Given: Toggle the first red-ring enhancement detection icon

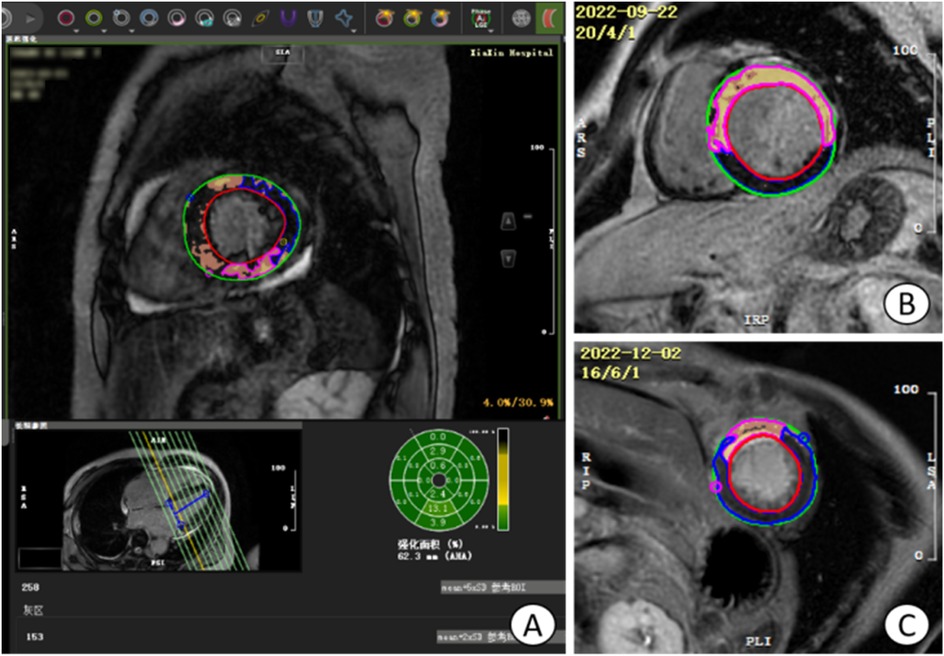Looking at the screenshot, I should (x=384, y=17).
